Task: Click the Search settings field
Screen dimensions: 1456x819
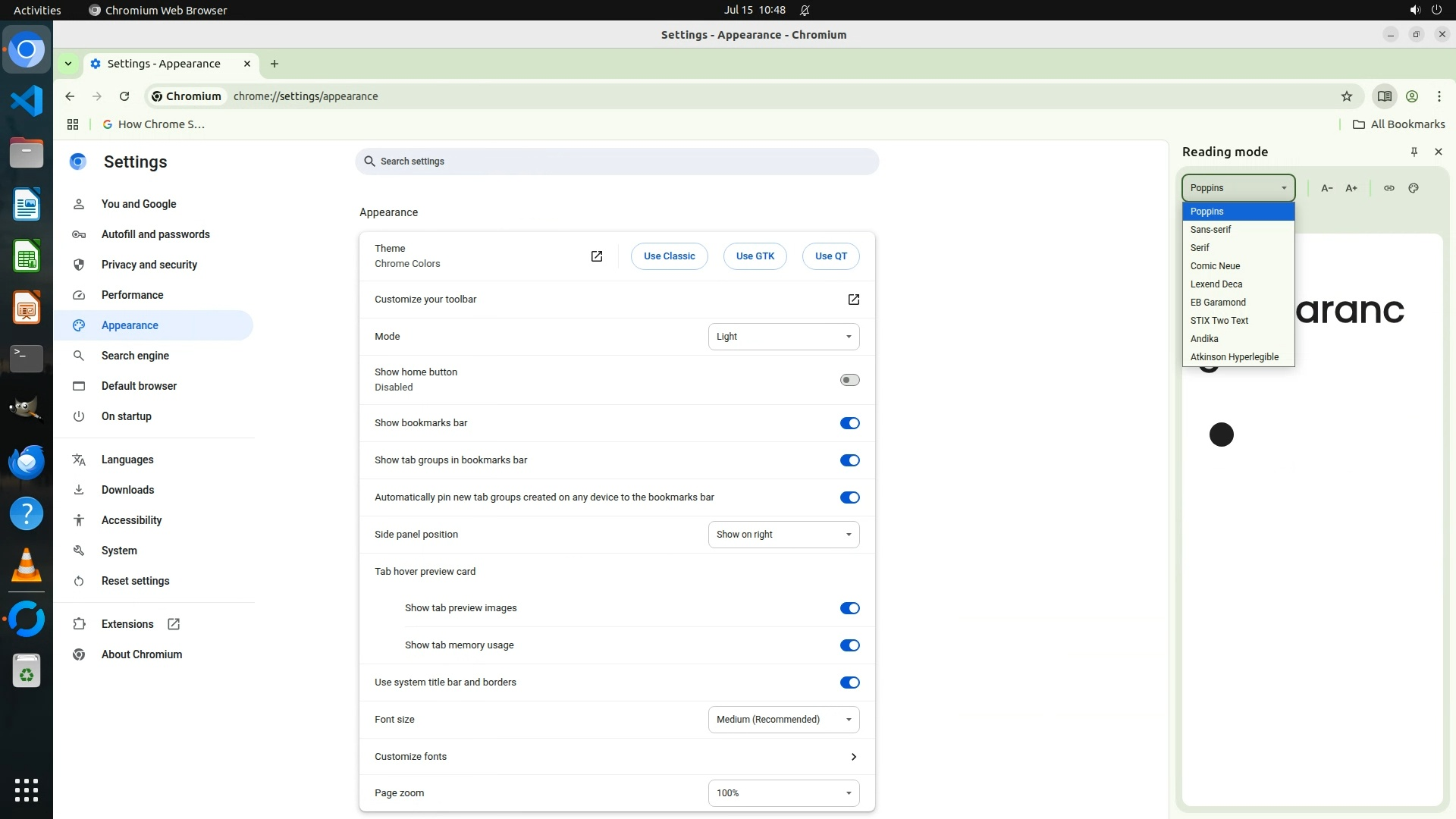Action: pos(617,162)
